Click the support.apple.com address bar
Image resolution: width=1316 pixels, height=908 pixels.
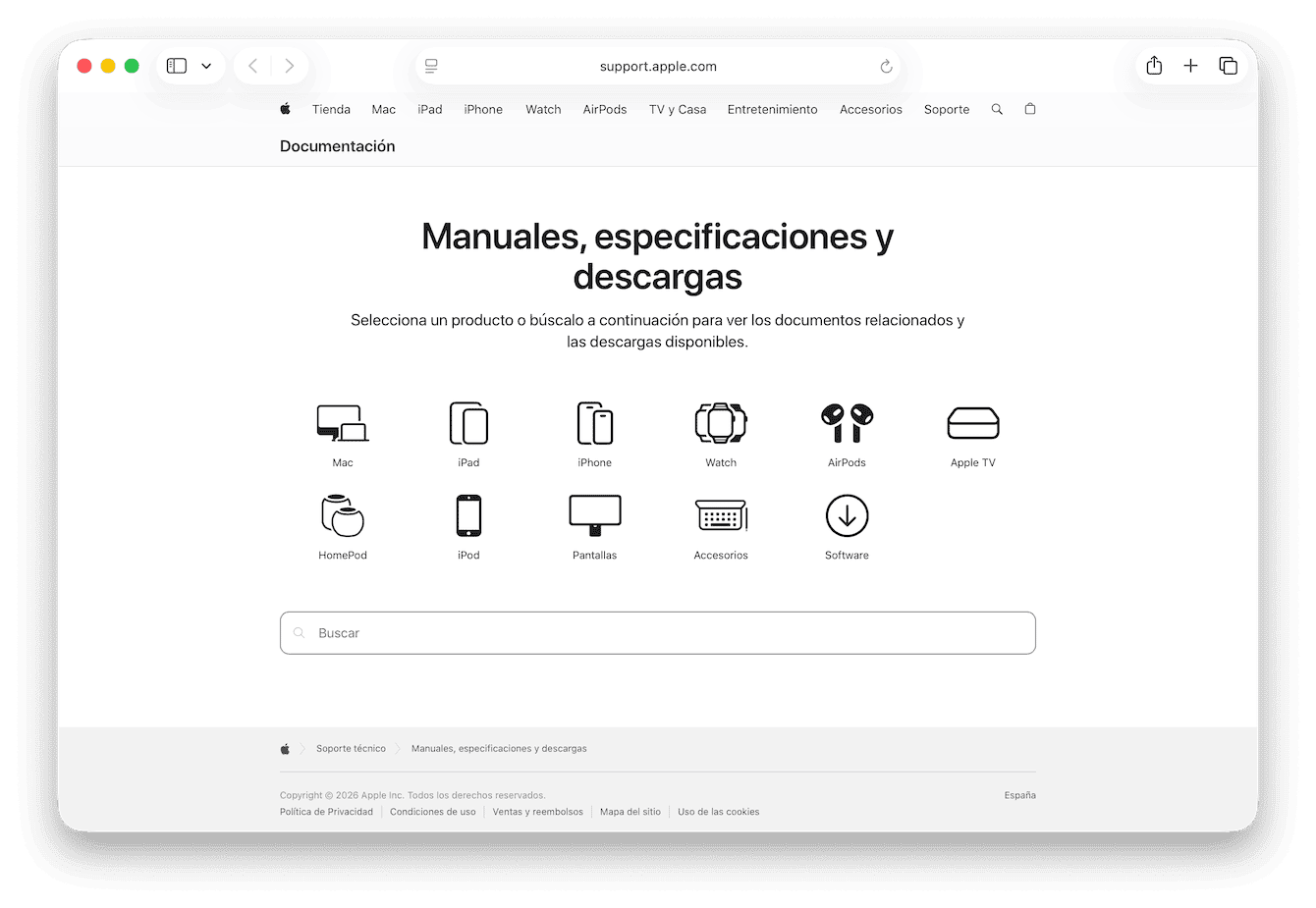(658, 67)
